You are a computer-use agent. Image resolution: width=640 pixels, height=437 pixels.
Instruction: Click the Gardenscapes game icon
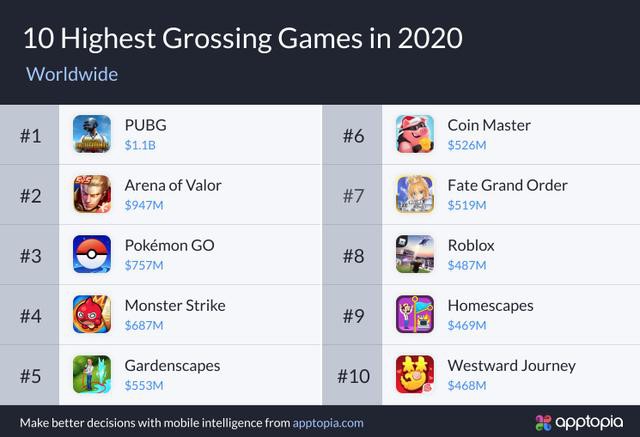[x=92, y=374]
